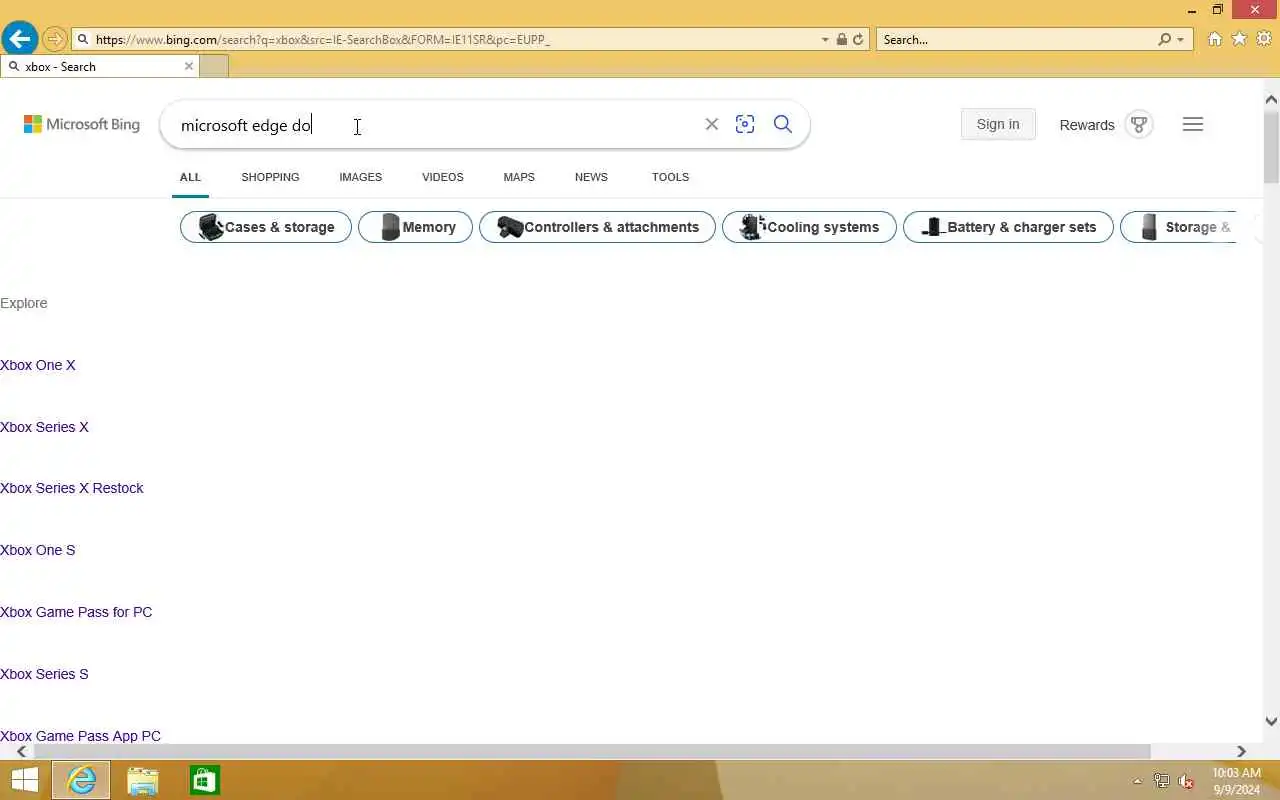Viewport: 1280px width, 800px height.
Task: Click the horizontal scrollbar left arrow
Action: 21,751
